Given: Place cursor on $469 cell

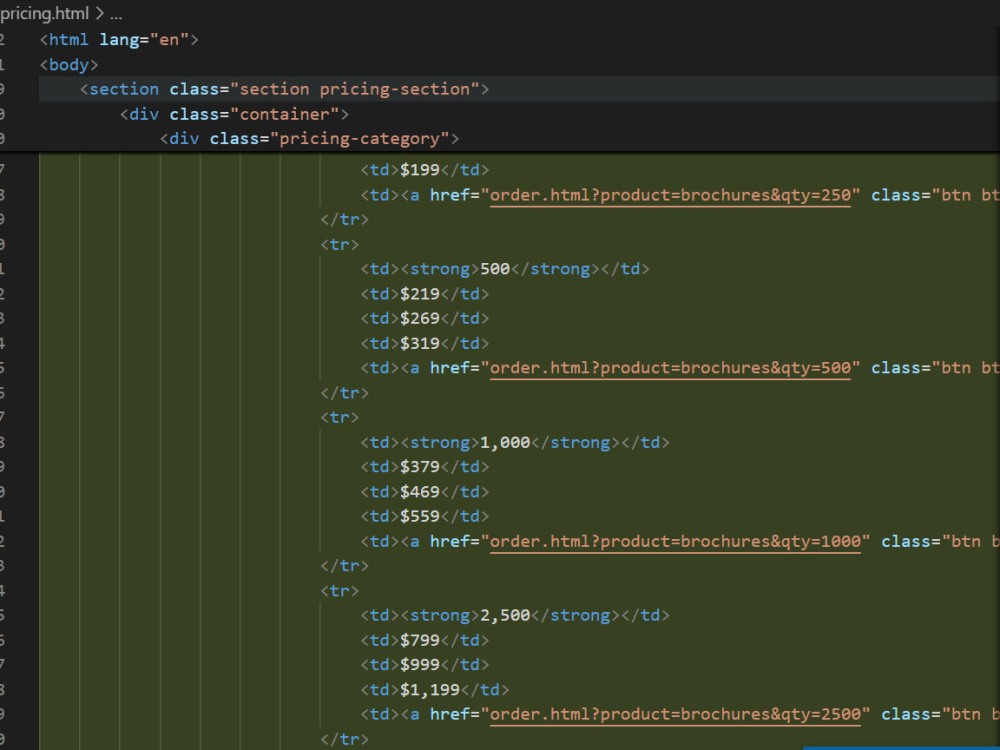Looking at the screenshot, I should click(425, 492).
